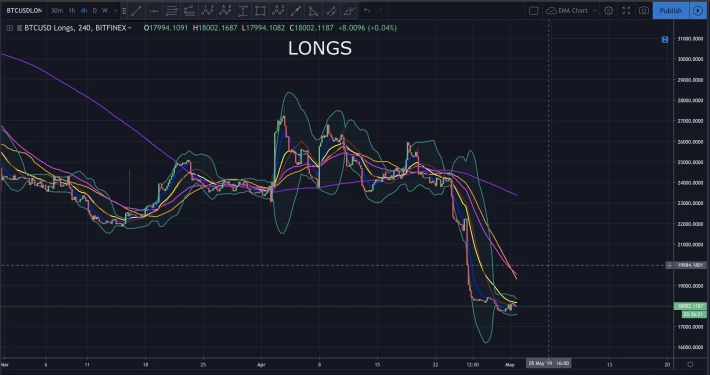Select the Triangle Pattern tool

(313, 11)
